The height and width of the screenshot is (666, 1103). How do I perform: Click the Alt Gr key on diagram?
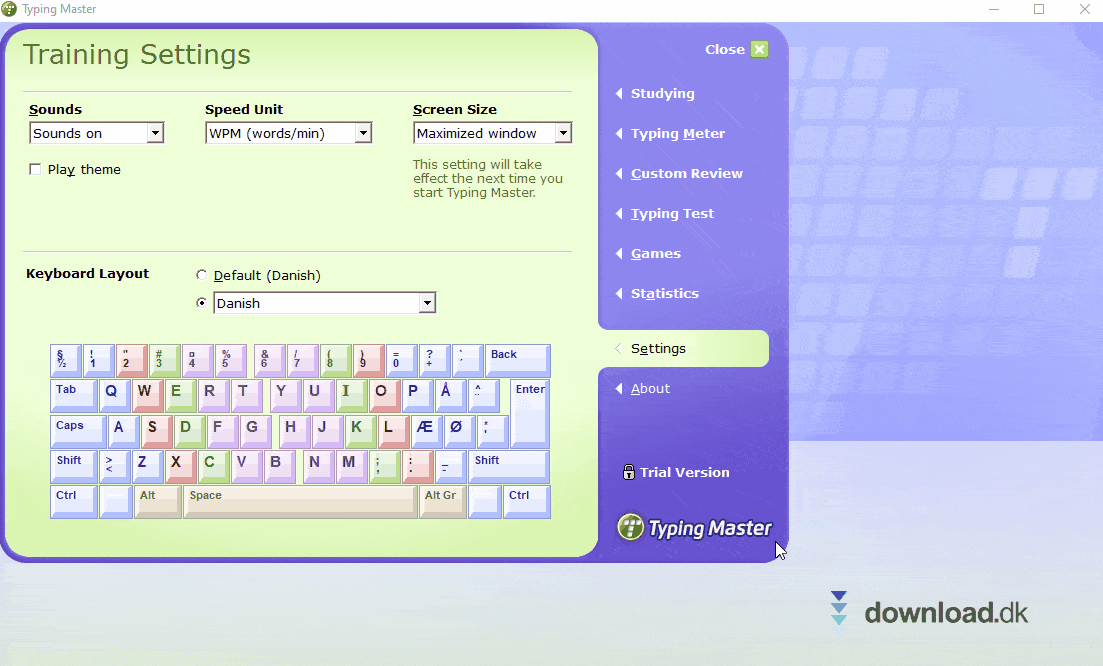[x=442, y=501]
